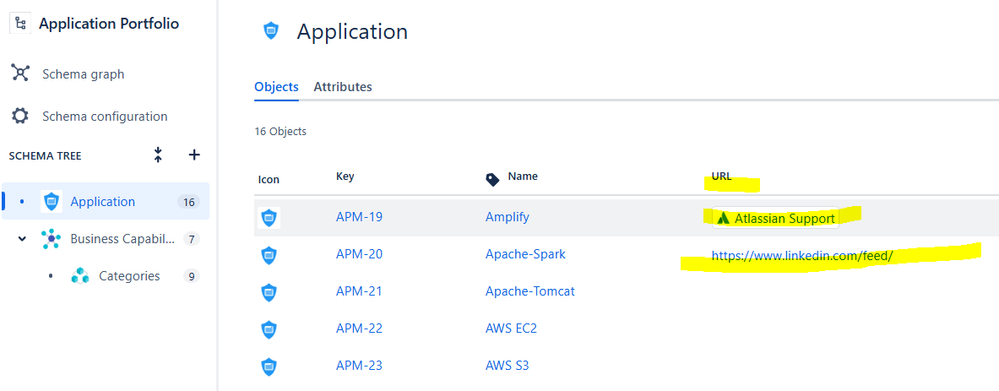
Task: Open the linkedin.com feed URL
Action: (x=803, y=255)
